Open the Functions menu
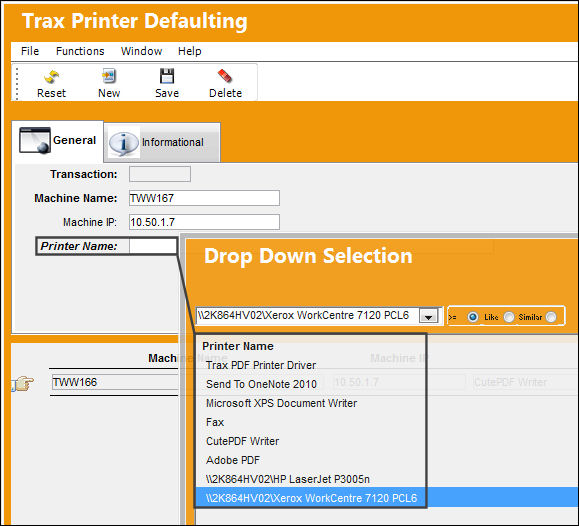This screenshot has height=526, width=579. point(80,51)
